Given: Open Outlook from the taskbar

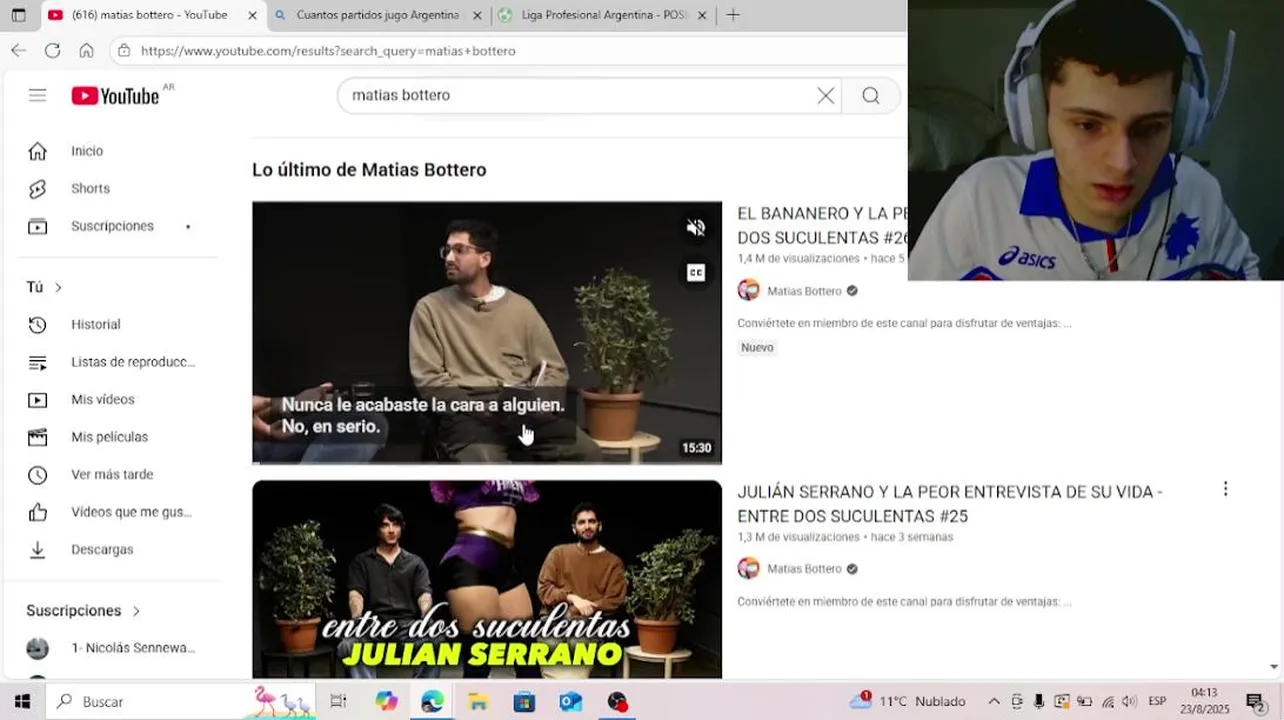Looking at the screenshot, I should tap(570, 701).
